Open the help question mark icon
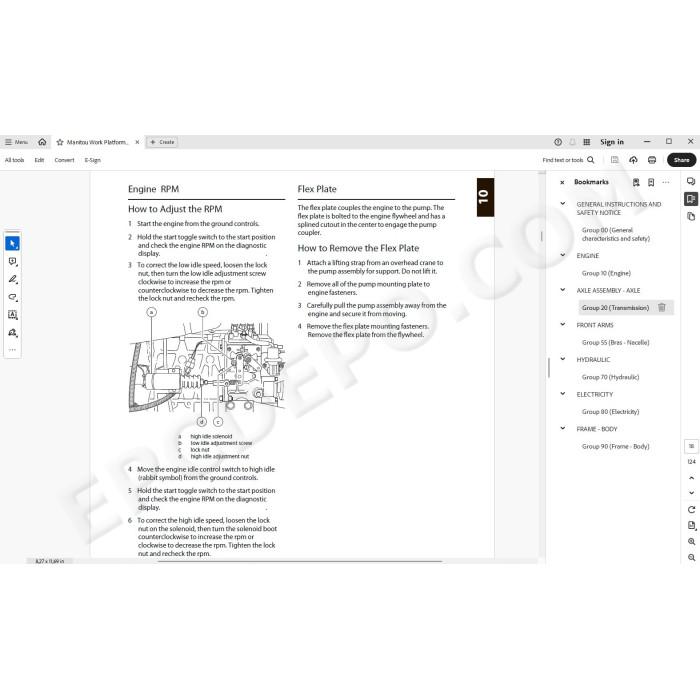 click(558, 142)
